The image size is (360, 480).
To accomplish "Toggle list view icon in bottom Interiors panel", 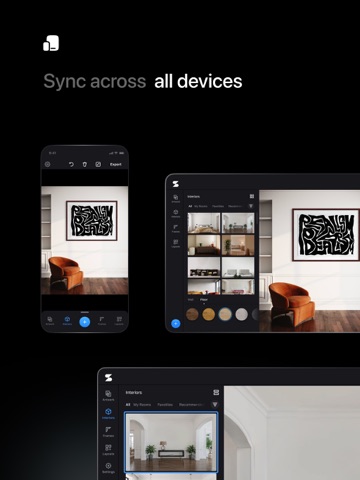I will point(216,392).
